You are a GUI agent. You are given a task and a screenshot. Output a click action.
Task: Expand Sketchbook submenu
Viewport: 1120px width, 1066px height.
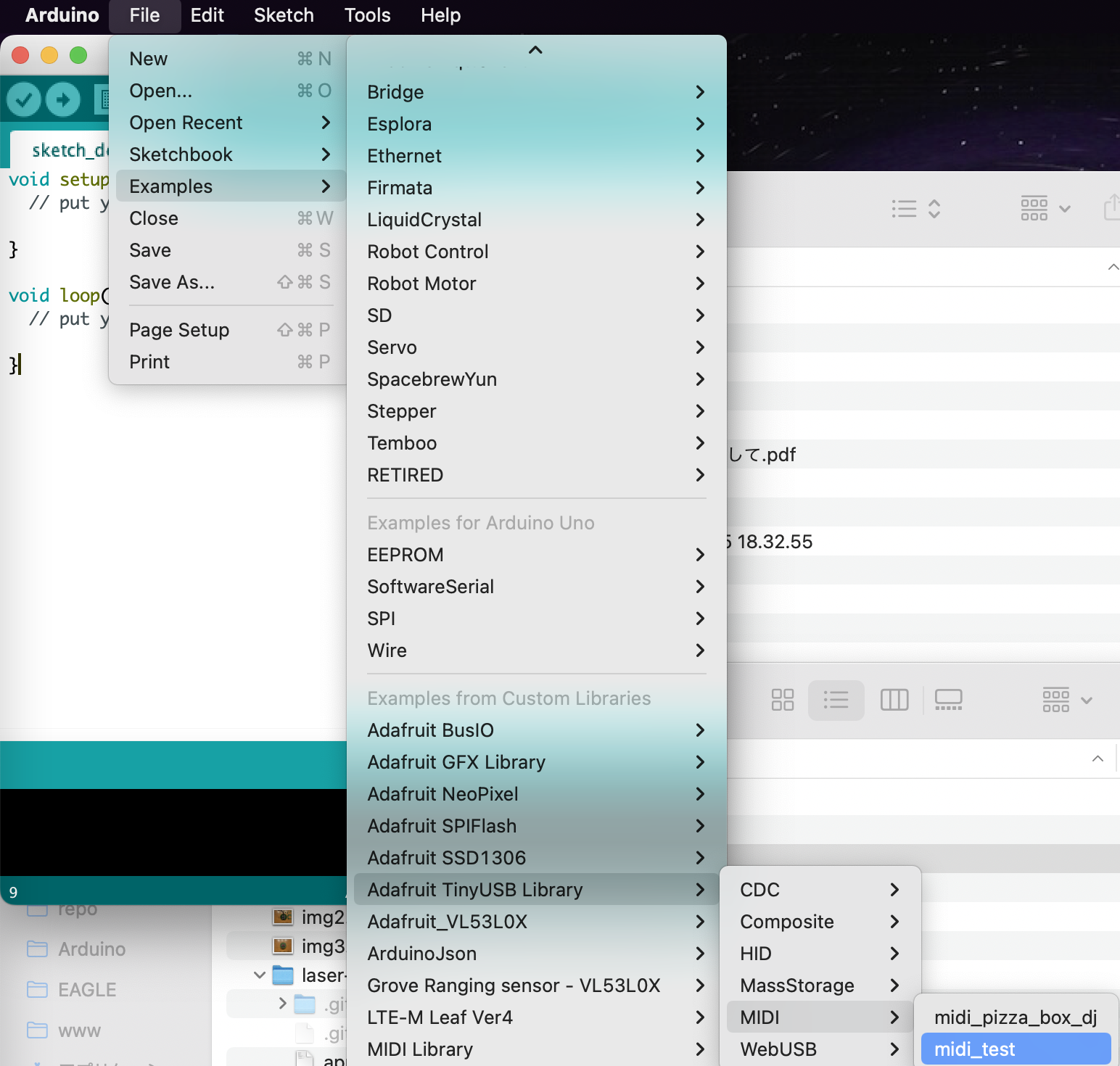[x=231, y=154]
